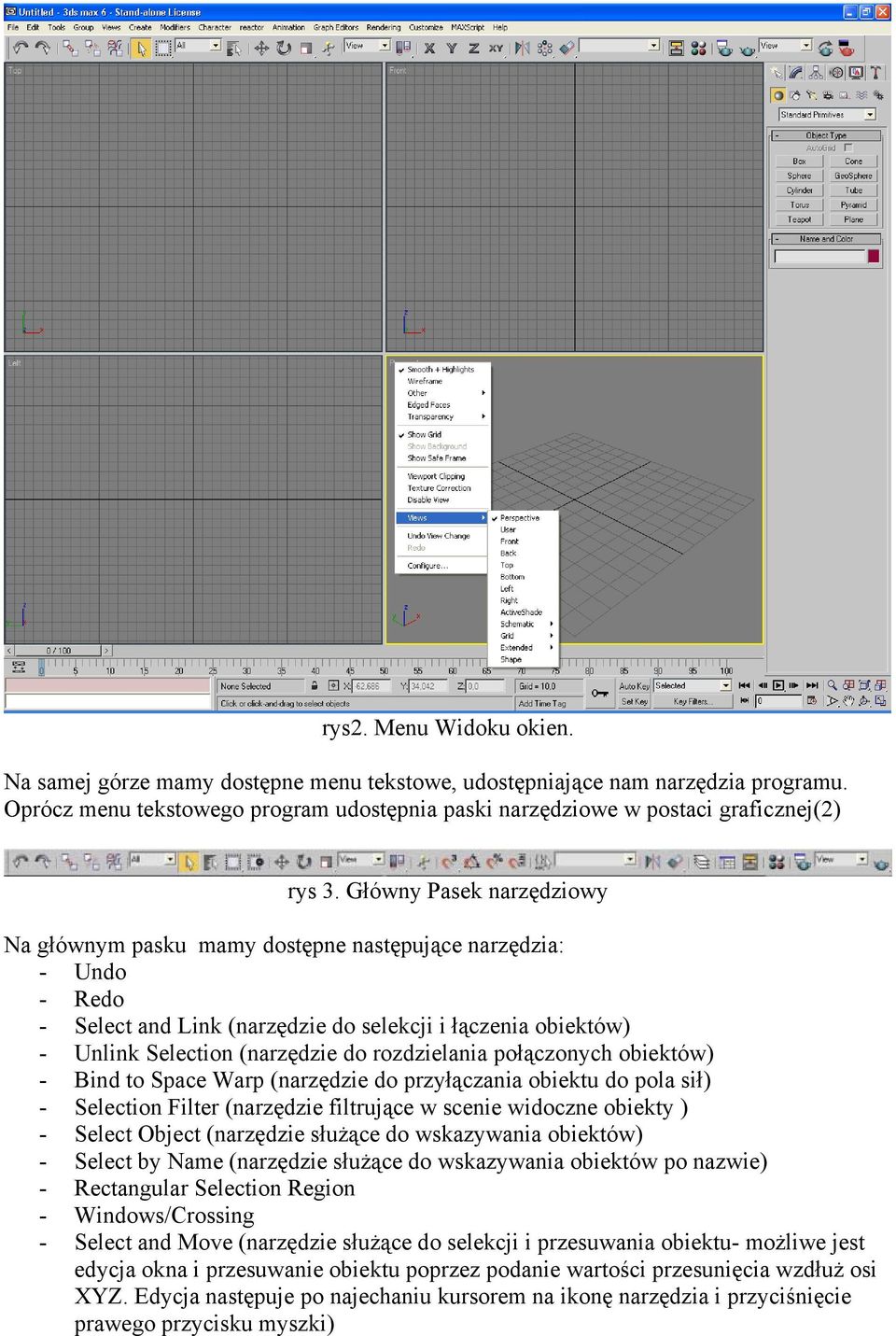Select Geometry category sphere icon

778,95
